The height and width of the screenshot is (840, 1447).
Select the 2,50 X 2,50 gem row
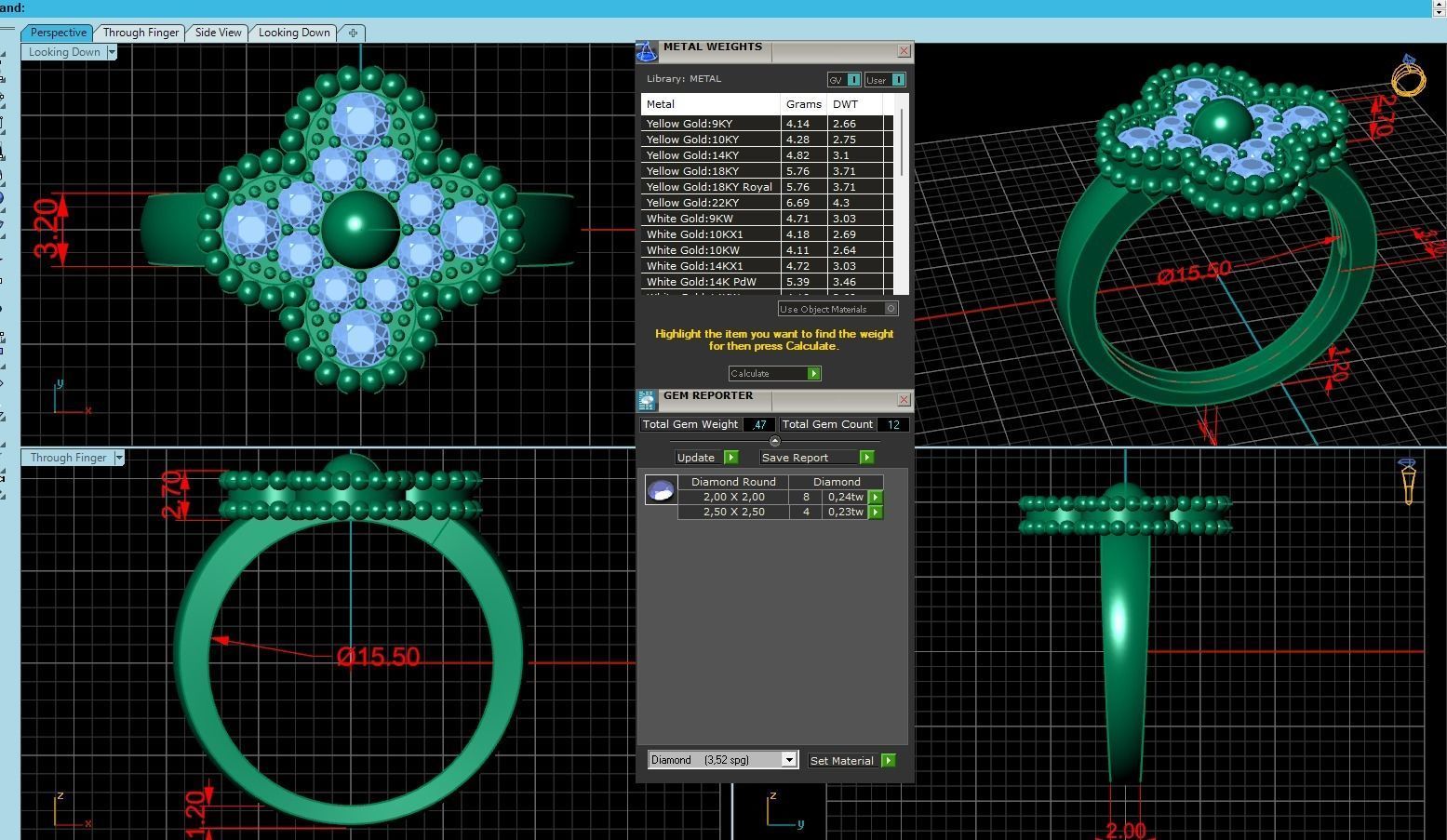(x=772, y=513)
